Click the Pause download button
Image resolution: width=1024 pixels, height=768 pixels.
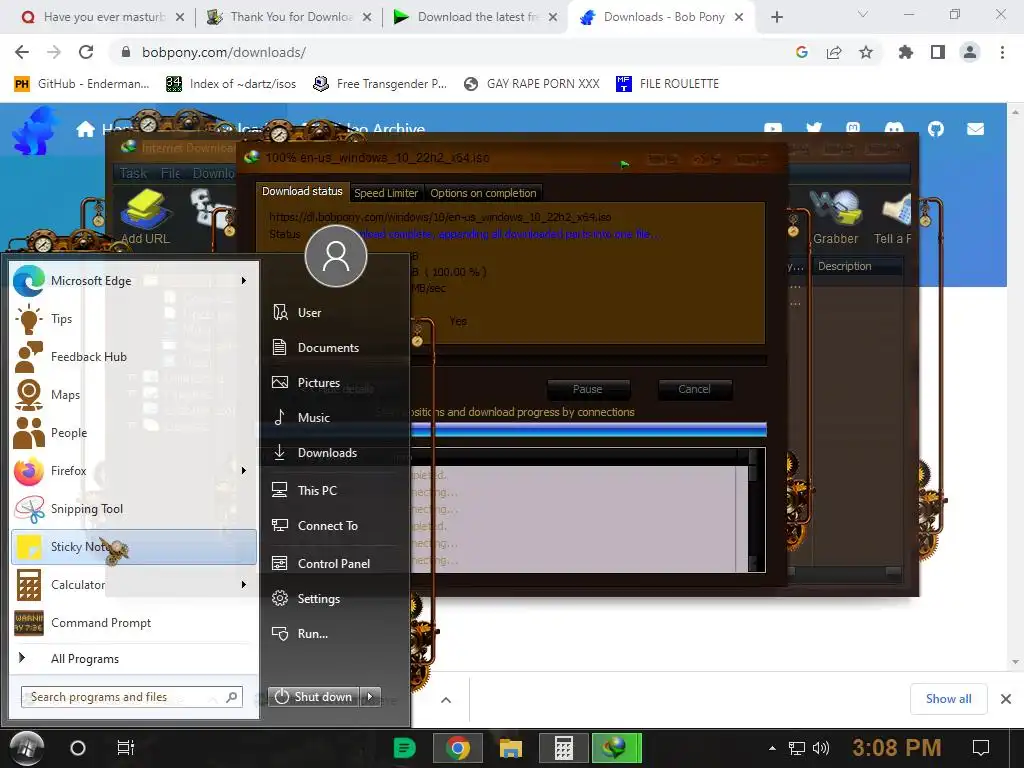point(588,389)
